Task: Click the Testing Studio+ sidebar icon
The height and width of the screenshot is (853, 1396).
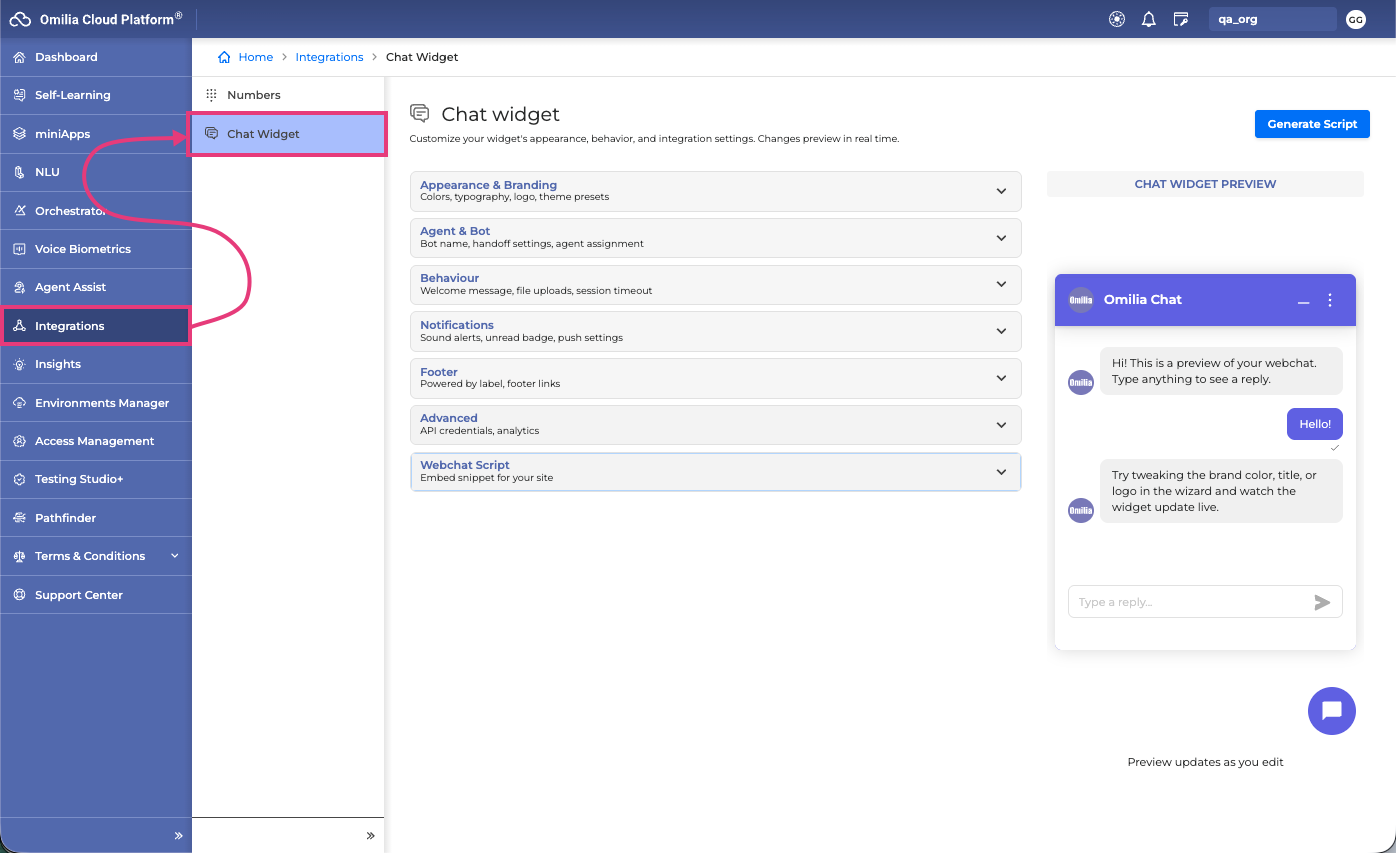Action: point(19,479)
